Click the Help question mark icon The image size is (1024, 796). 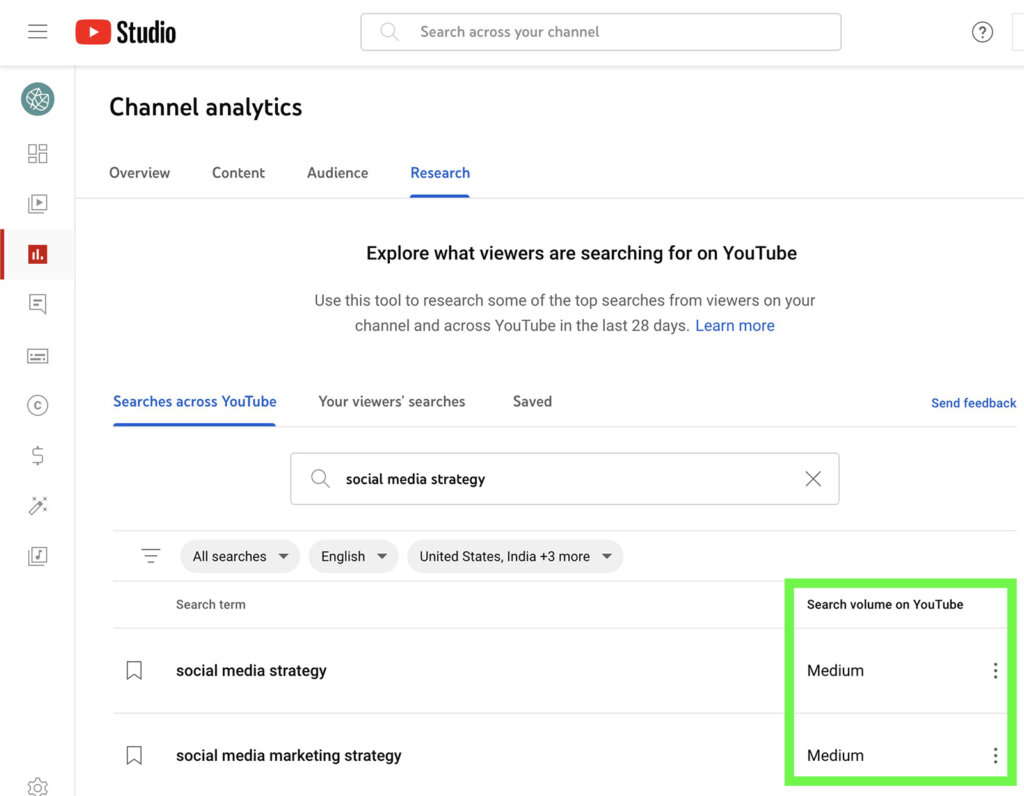[x=982, y=31]
